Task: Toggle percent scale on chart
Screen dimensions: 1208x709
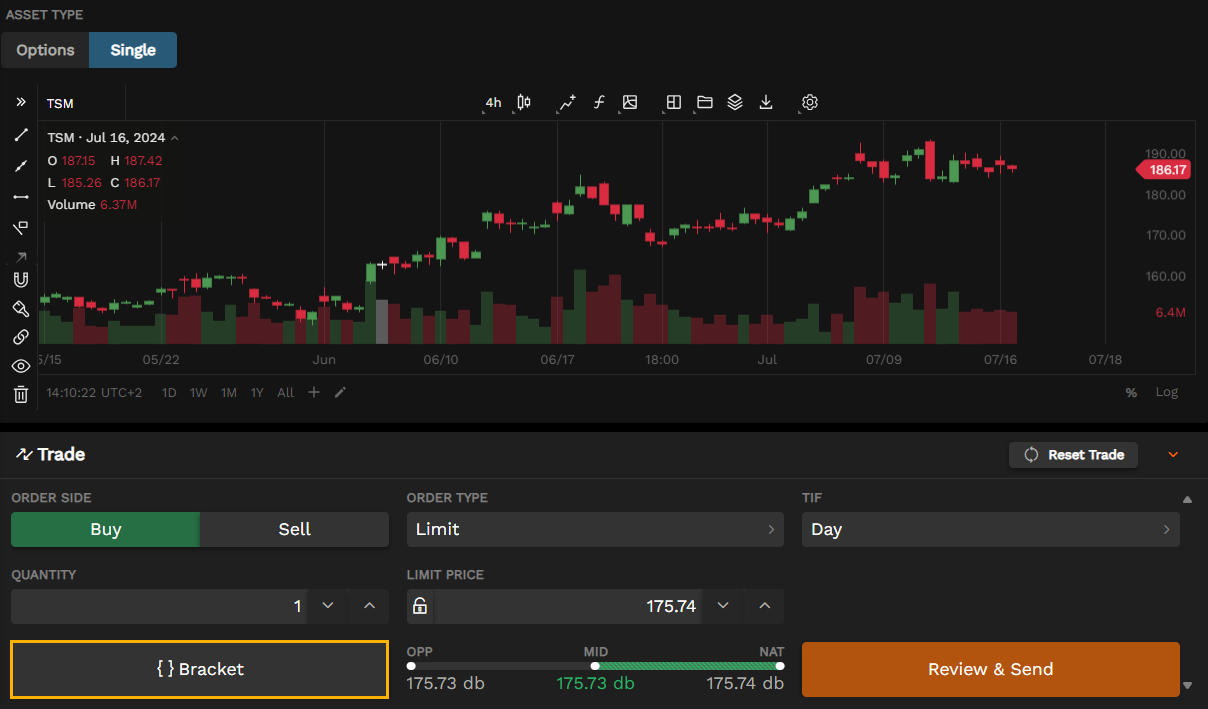Action: 1131,393
